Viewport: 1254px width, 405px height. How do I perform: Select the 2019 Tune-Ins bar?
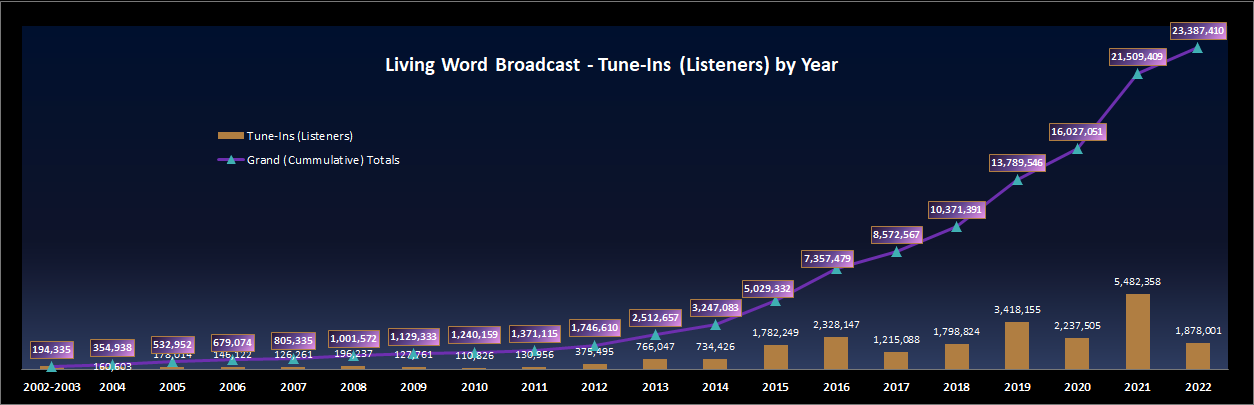pos(1018,345)
